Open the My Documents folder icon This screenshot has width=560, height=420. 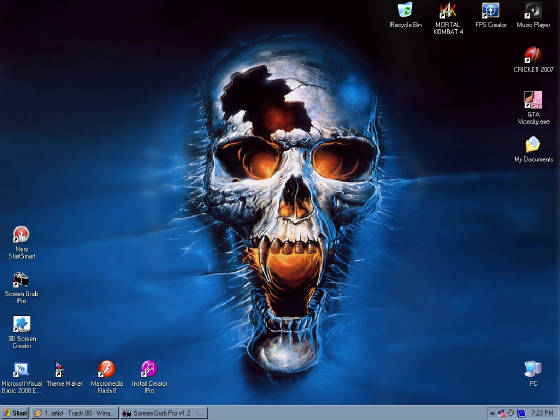(533, 149)
